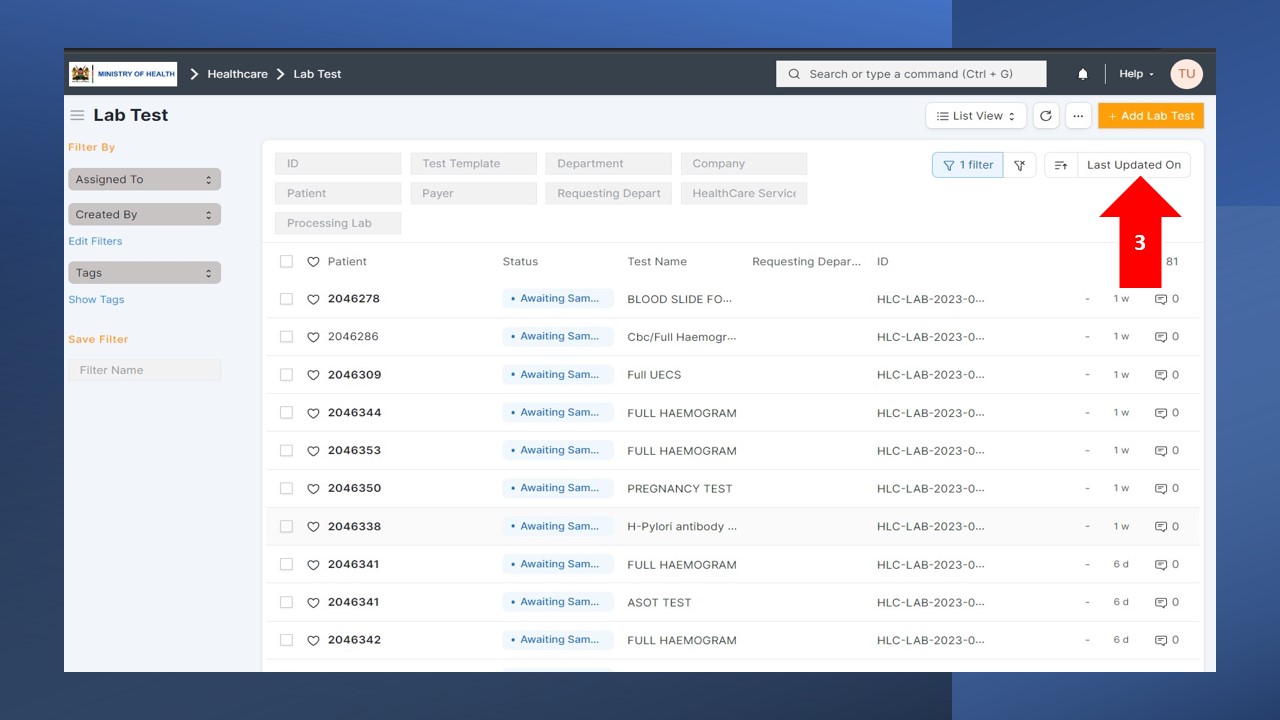This screenshot has width=1280, height=720.
Task: Check the box for ASOT TEST row
Action: click(x=286, y=602)
